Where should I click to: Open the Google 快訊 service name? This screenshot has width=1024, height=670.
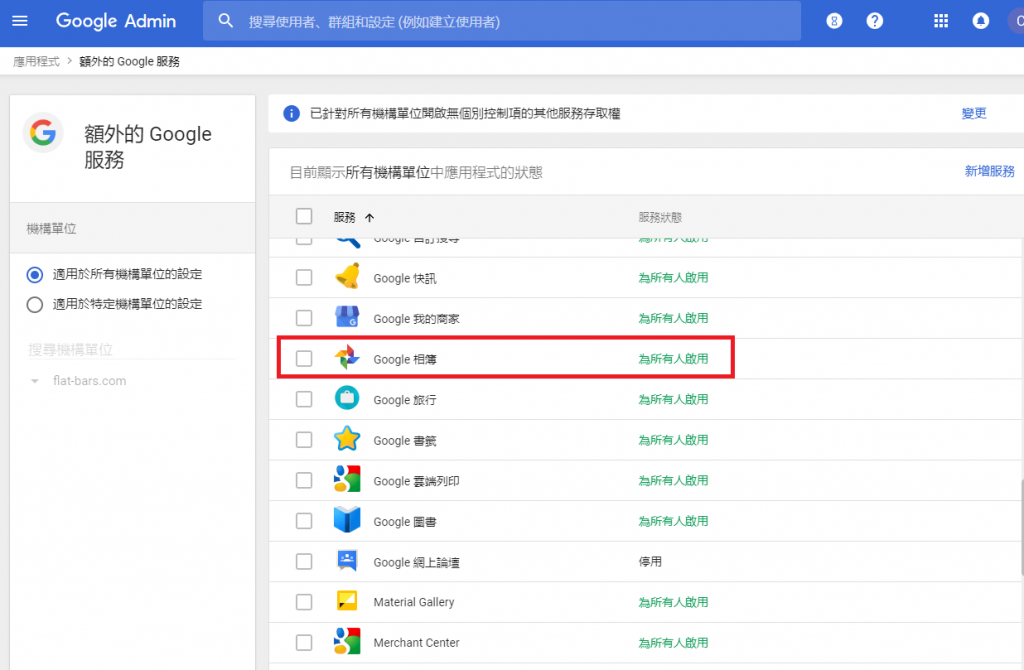pos(405,278)
